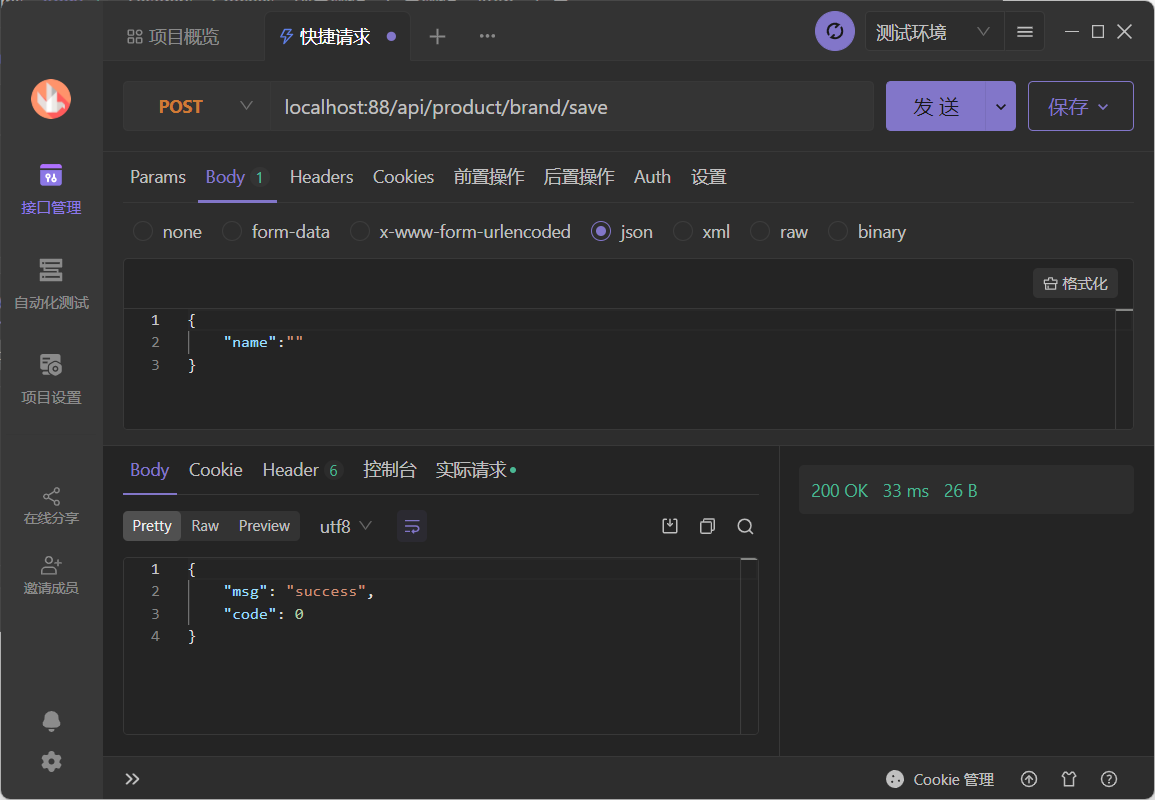This screenshot has width=1155, height=800.
Task: Select the json body type
Action: (x=622, y=232)
